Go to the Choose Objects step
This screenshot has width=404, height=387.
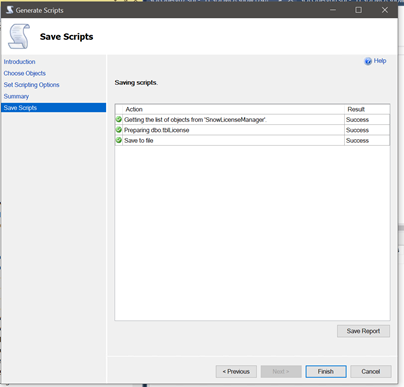25,73
